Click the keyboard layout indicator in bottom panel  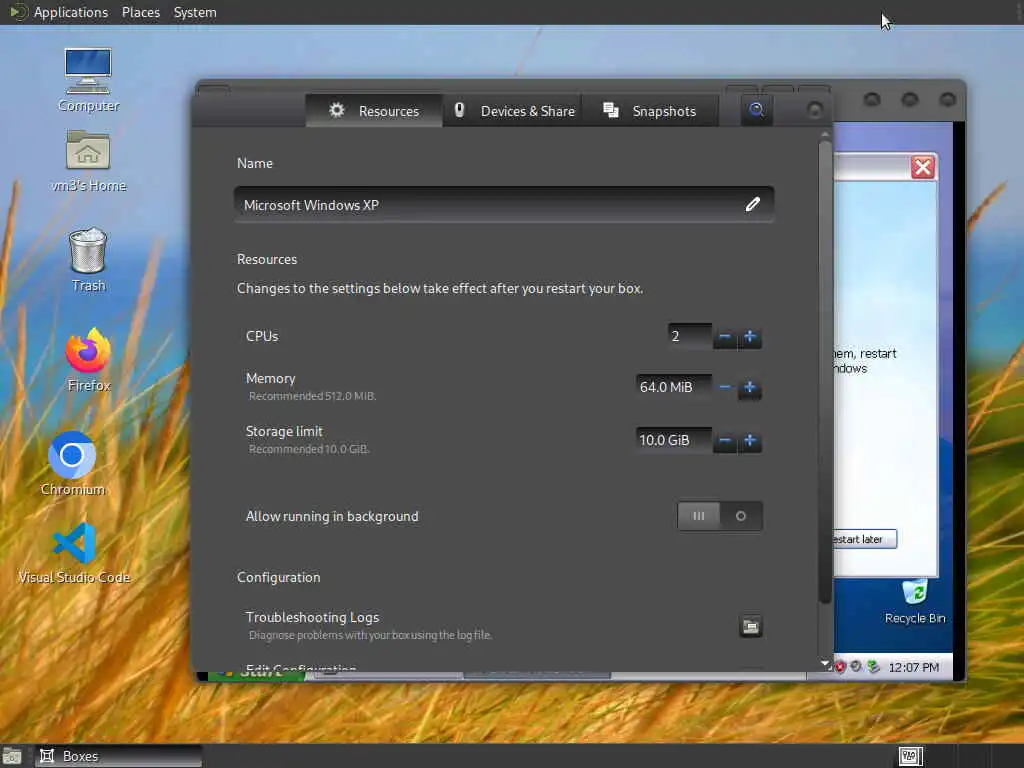[x=910, y=756]
